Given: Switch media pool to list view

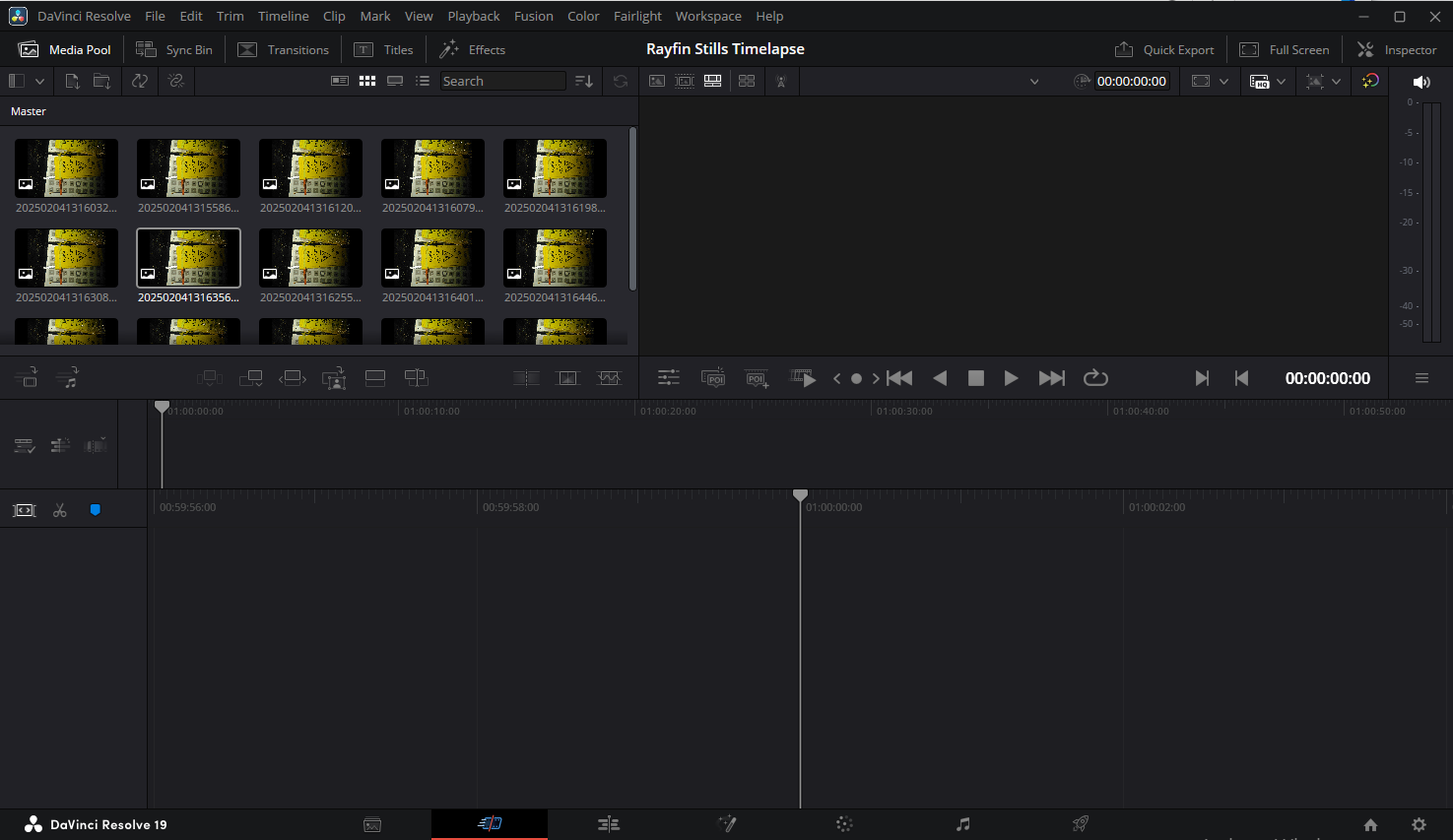Looking at the screenshot, I should click(x=423, y=81).
